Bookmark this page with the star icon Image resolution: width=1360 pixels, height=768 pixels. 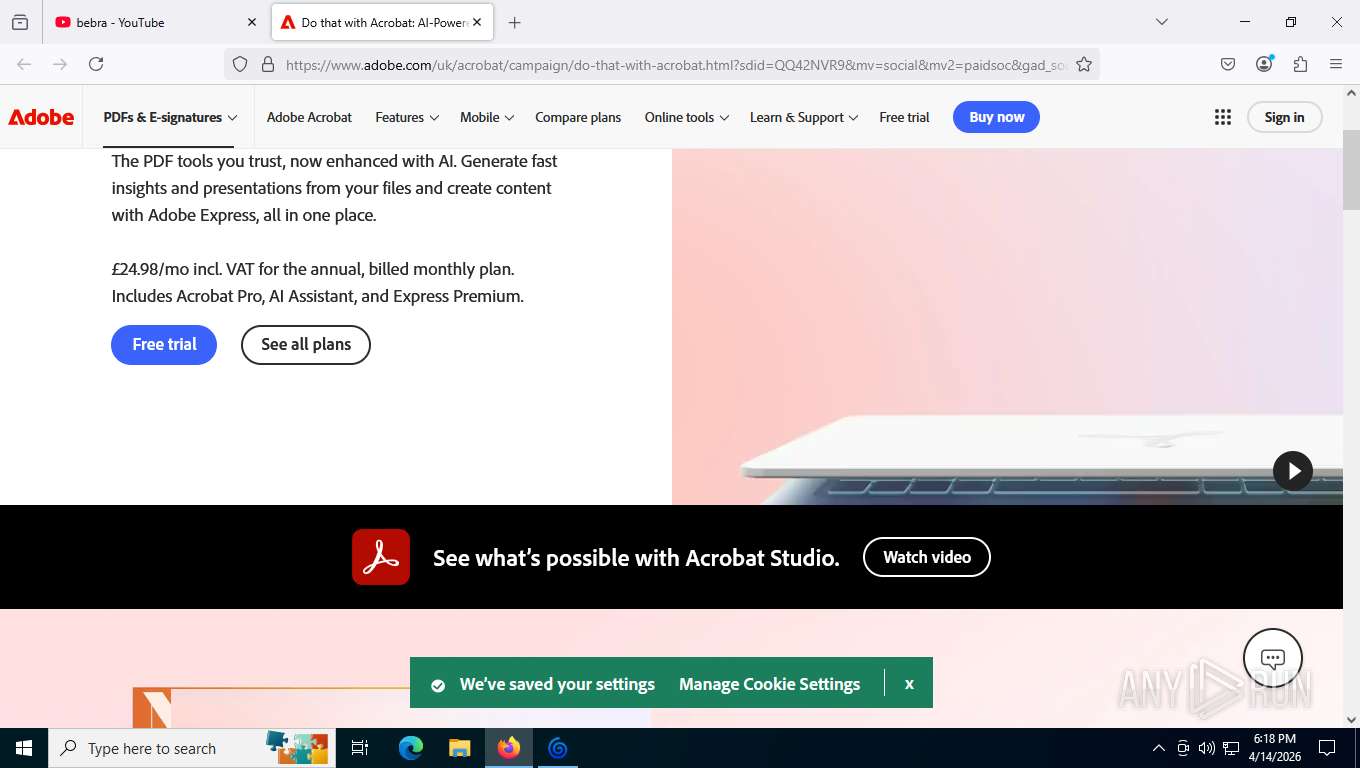(1084, 64)
